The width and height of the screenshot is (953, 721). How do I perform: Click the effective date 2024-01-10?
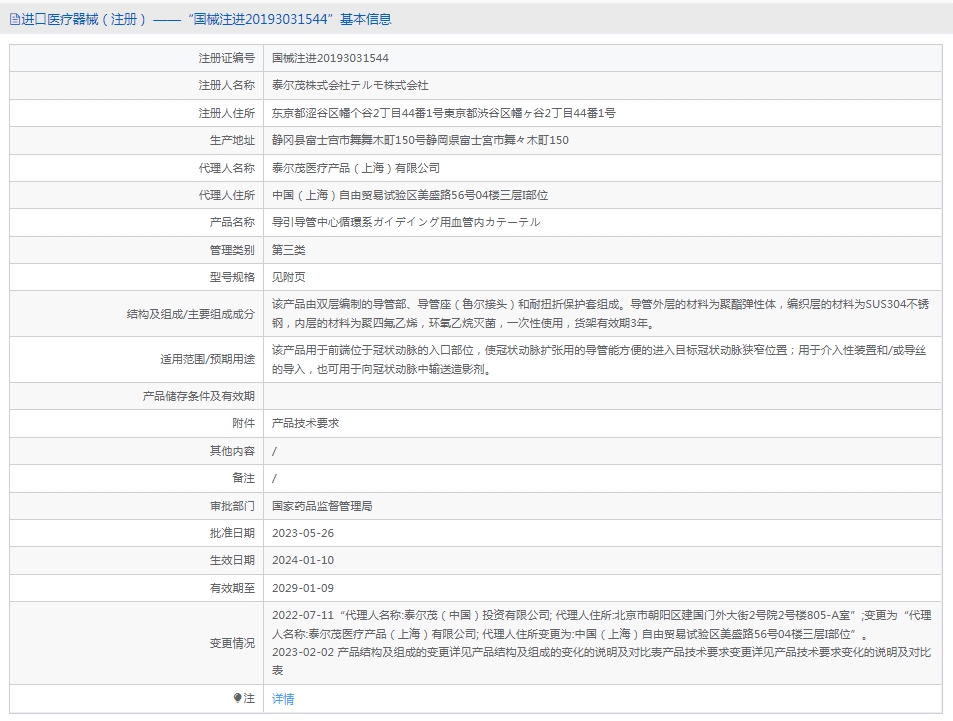click(303, 561)
